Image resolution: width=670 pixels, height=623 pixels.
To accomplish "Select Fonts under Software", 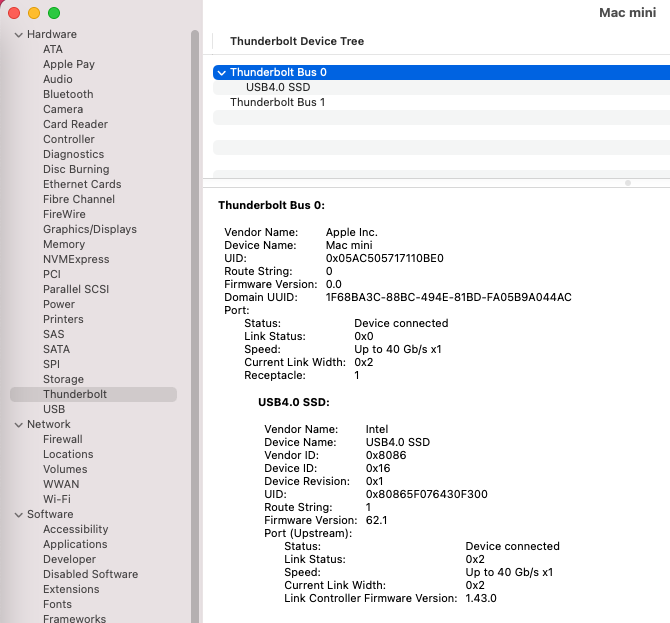I will click(x=57, y=604).
